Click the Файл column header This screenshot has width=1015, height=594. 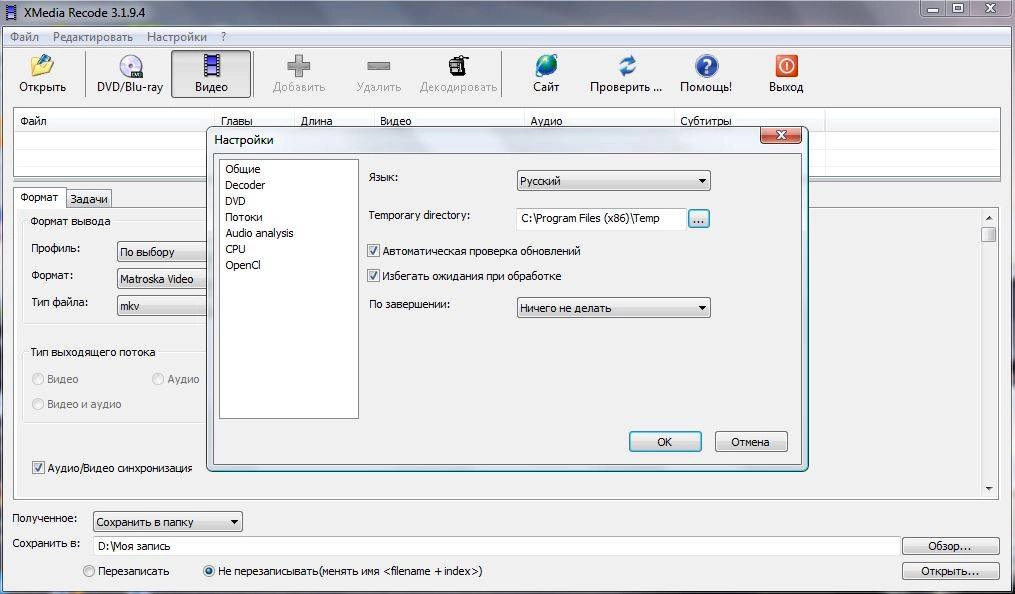coord(114,121)
